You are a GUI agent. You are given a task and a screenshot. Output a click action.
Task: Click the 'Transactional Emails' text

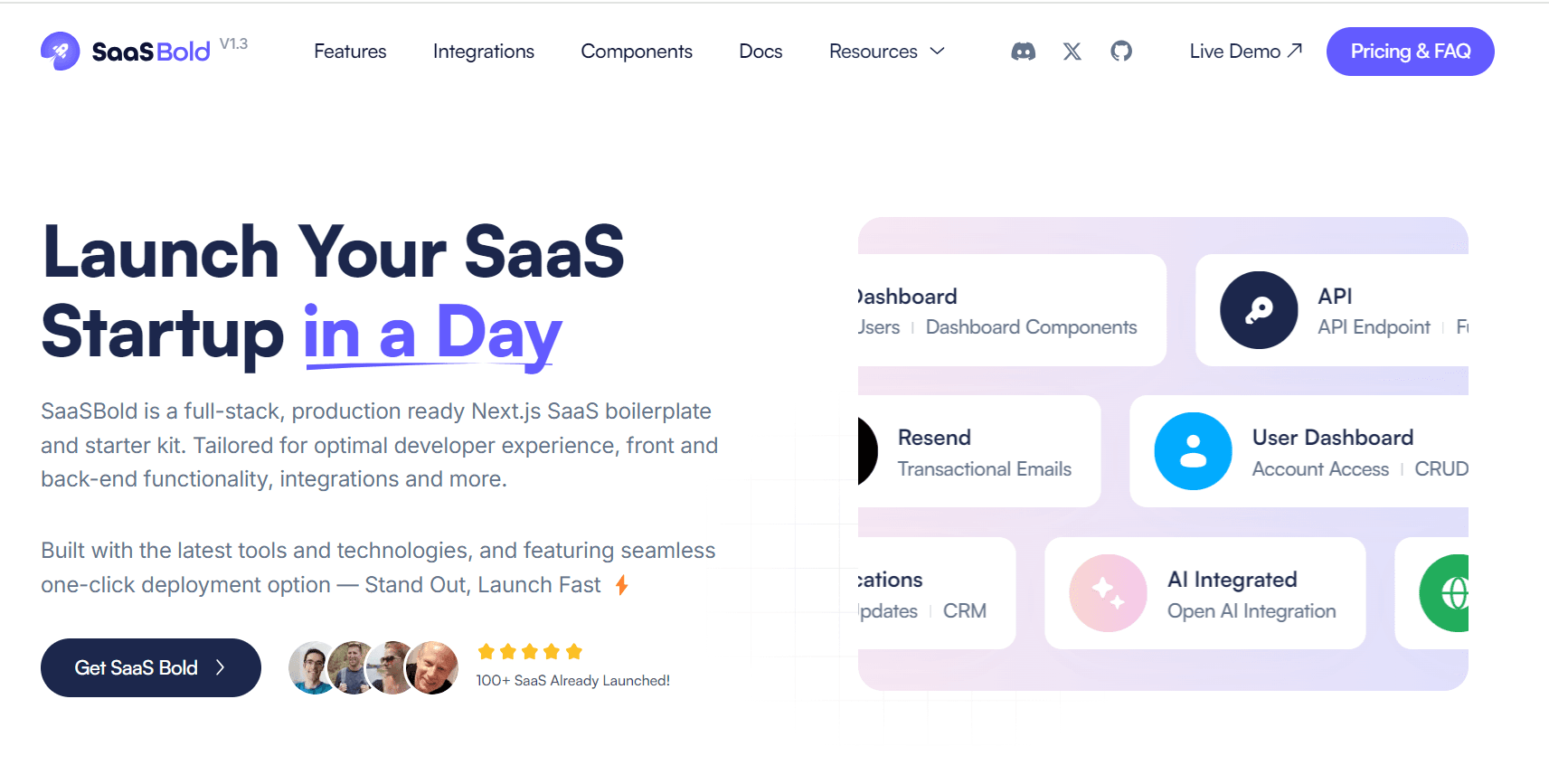pyautogui.click(x=984, y=468)
